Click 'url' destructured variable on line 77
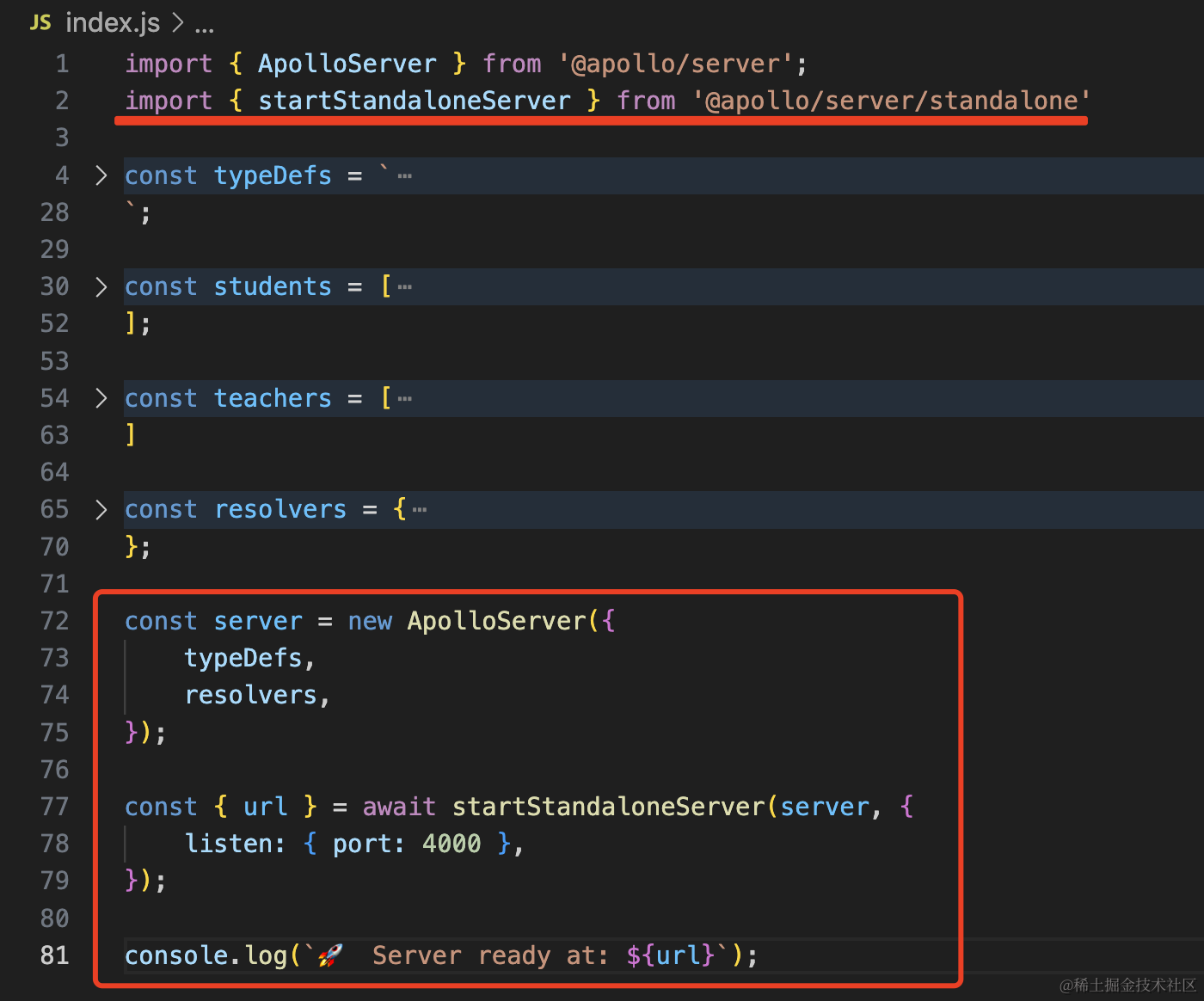The width and height of the screenshot is (1204, 1001). coord(265,807)
